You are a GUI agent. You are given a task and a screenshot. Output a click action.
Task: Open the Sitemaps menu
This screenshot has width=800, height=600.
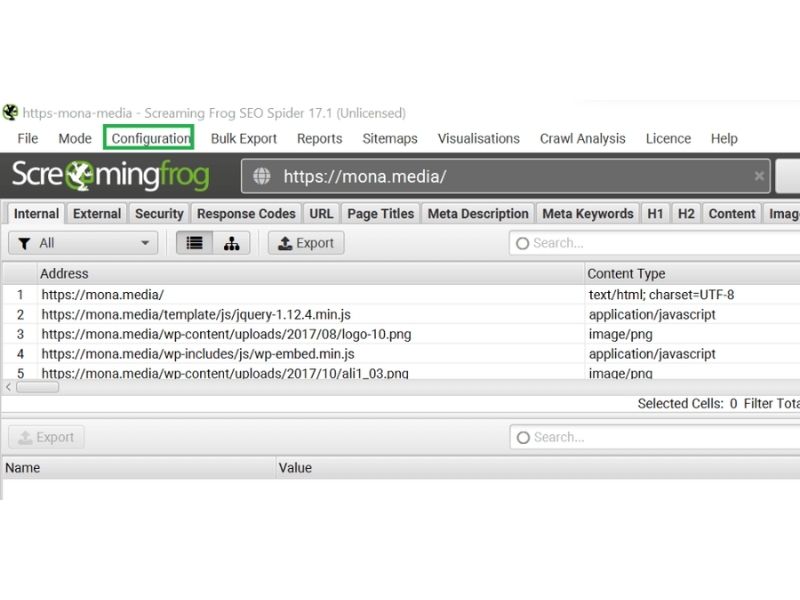[390, 138]
